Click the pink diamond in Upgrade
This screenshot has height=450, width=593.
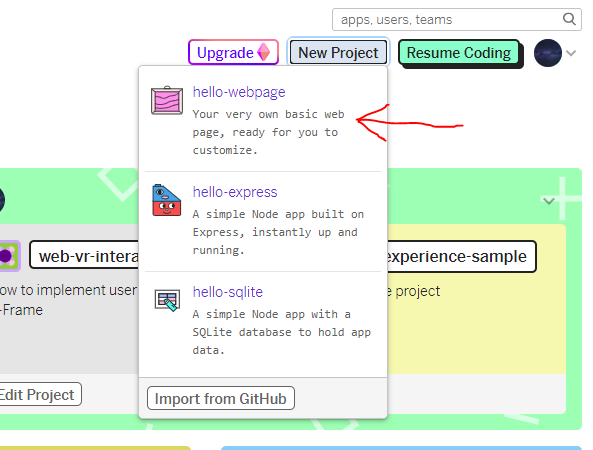pos(264,52)
